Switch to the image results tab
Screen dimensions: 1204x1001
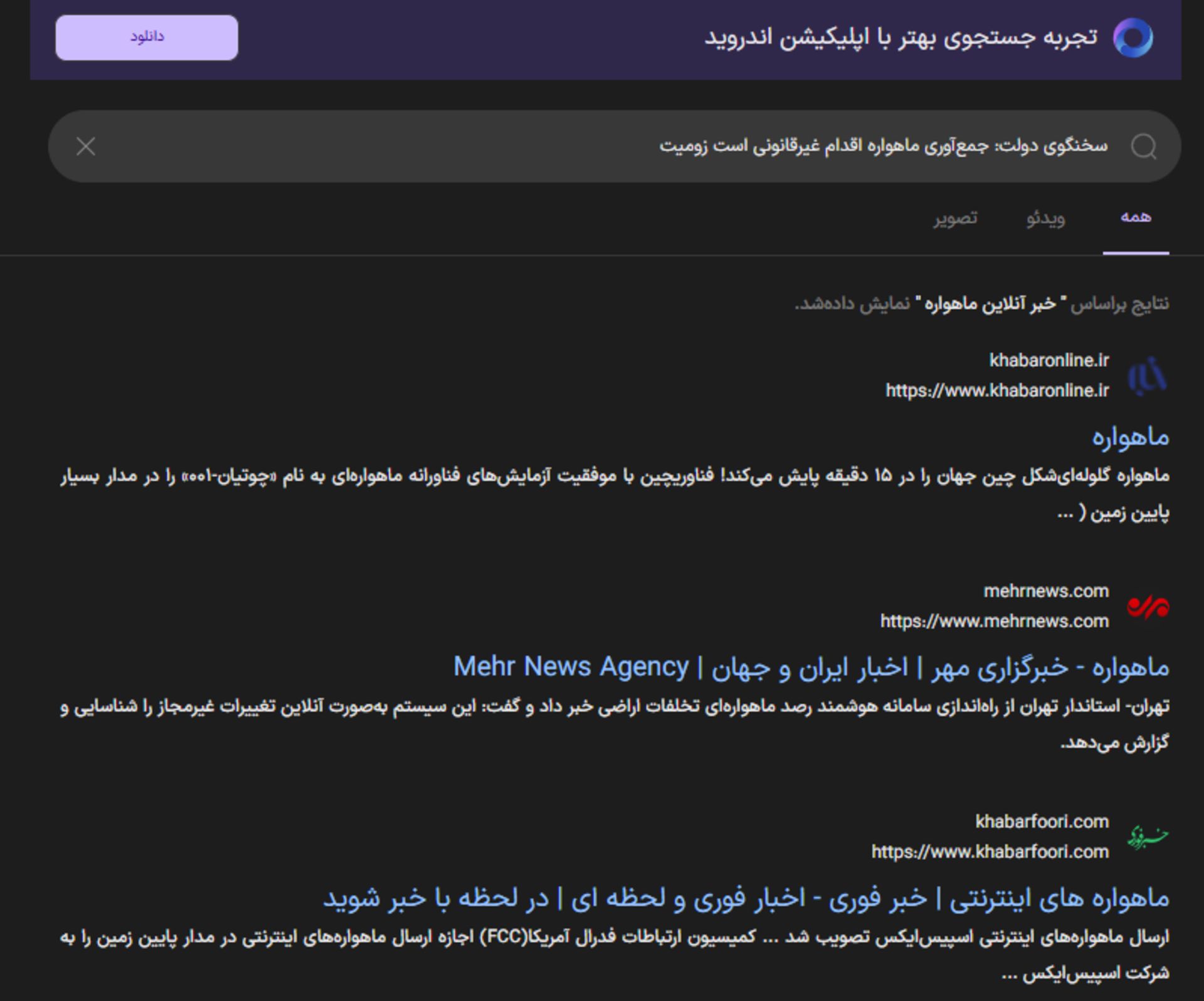(x=955, y=218)
